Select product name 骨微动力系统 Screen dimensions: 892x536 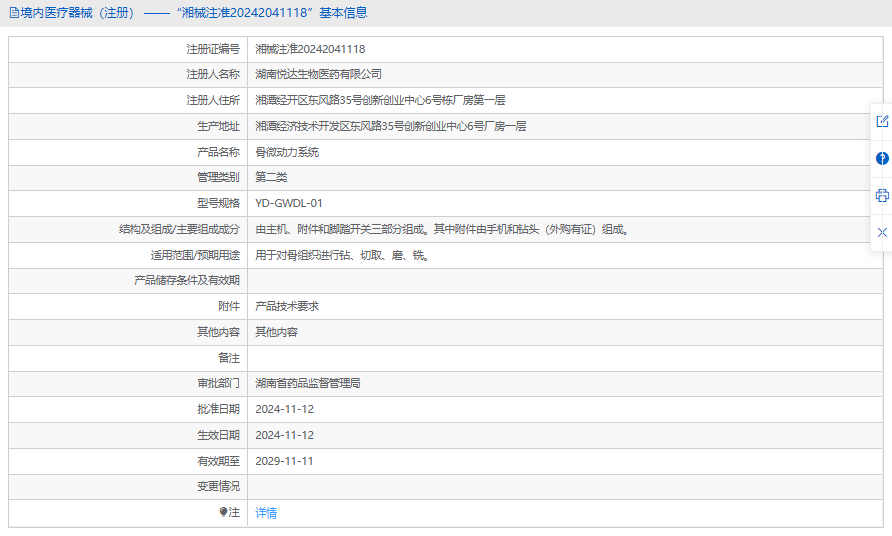(x=287, y=152)
